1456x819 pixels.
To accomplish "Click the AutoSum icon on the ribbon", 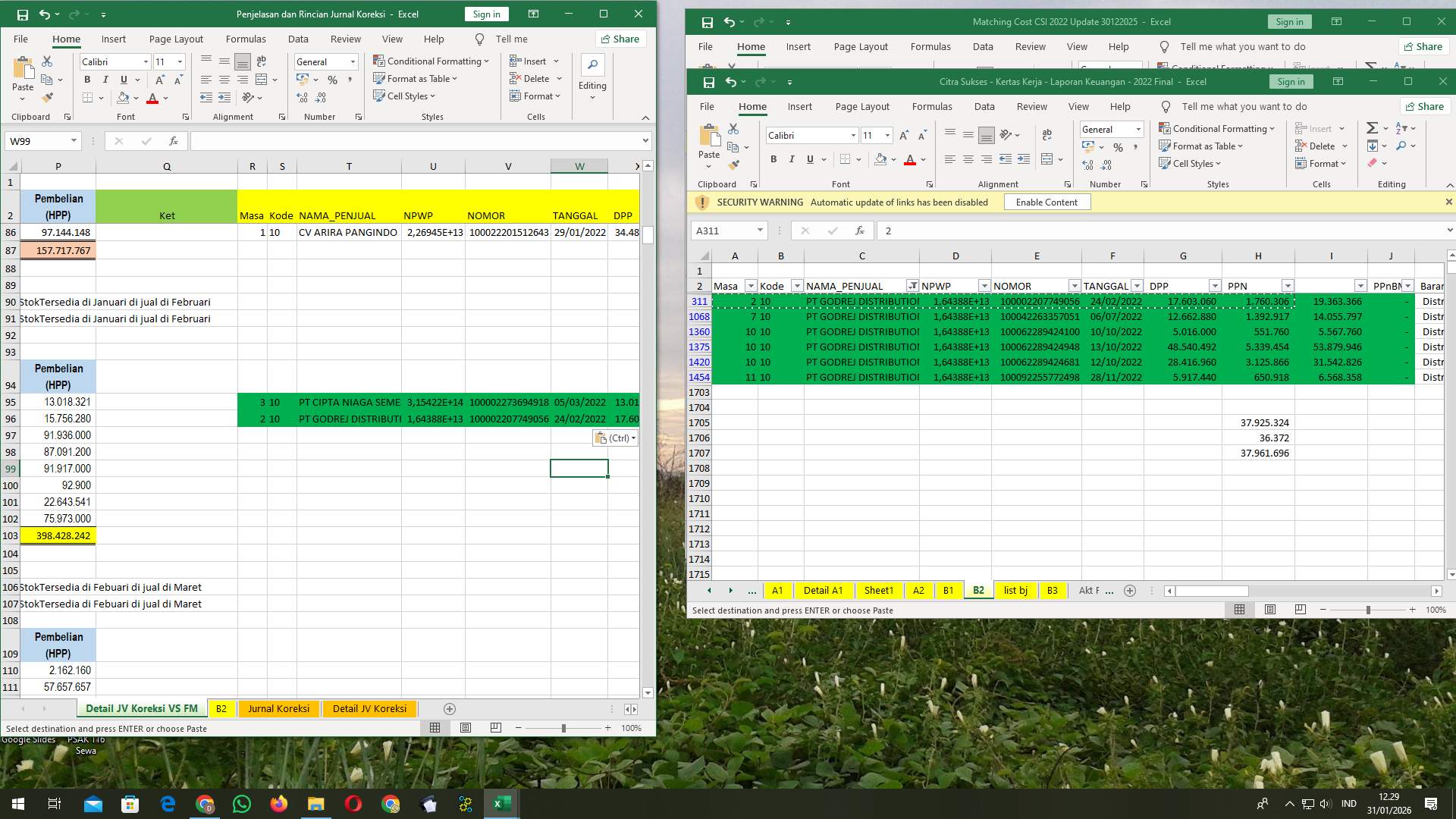I will click(1373, 128).
